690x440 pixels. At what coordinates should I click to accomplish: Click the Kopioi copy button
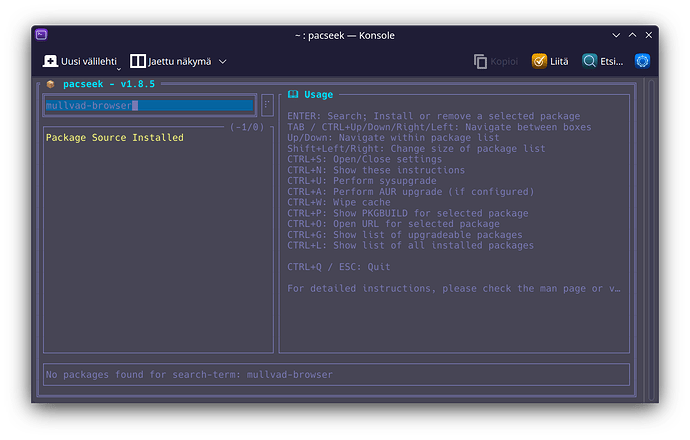coord(496,62)
